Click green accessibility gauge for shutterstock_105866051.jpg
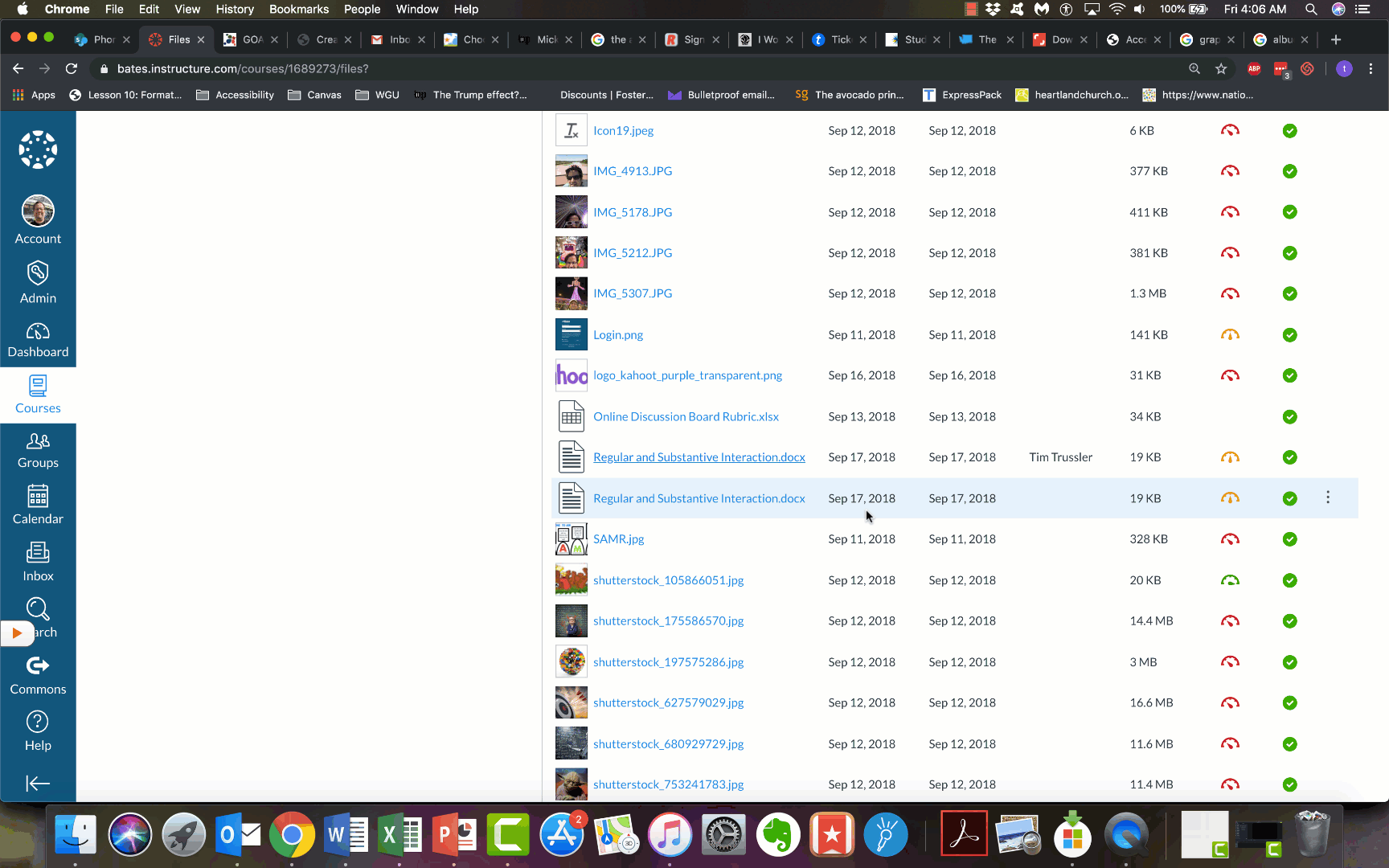This screenshot has width=1389, height=868. [1230, 580]
